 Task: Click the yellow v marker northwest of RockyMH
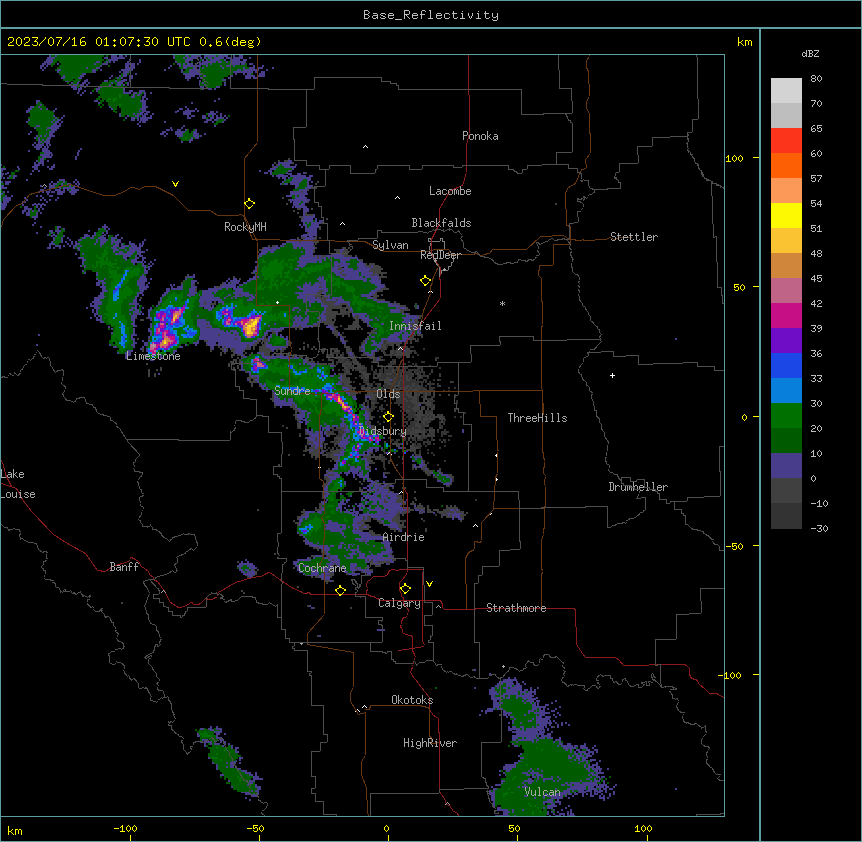pyautogui.click(x=175, y=184)
